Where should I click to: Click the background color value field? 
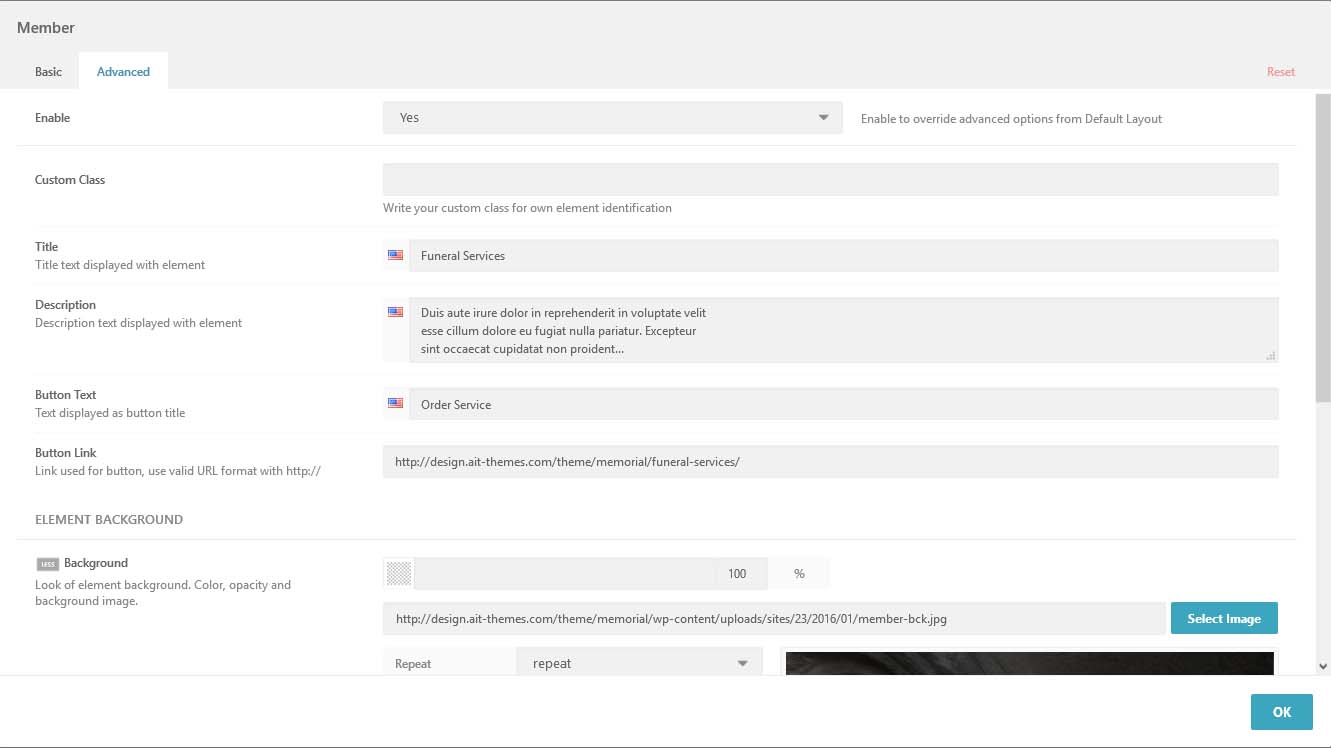coord(564,573)
